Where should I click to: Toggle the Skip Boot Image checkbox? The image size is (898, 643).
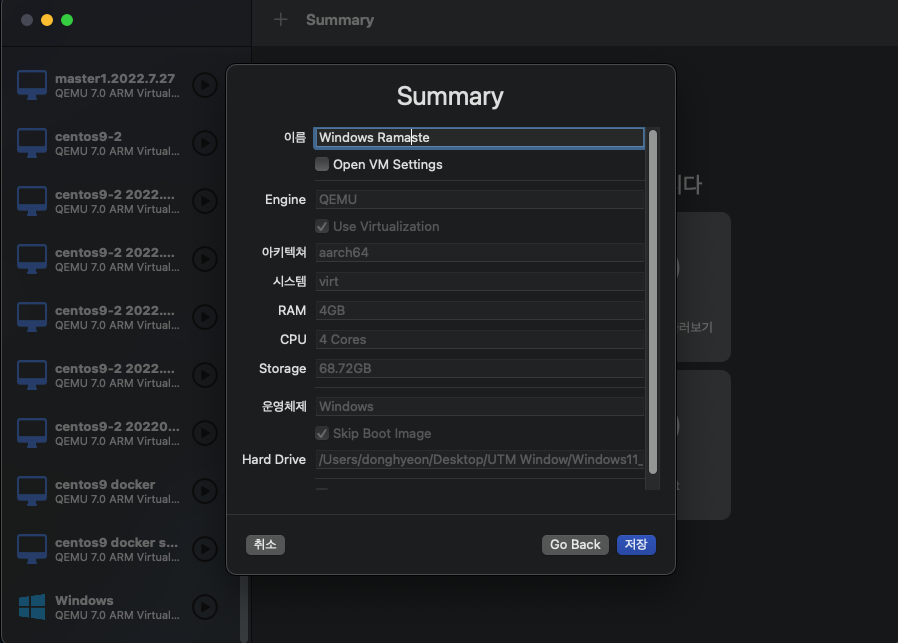coord(322,433)
